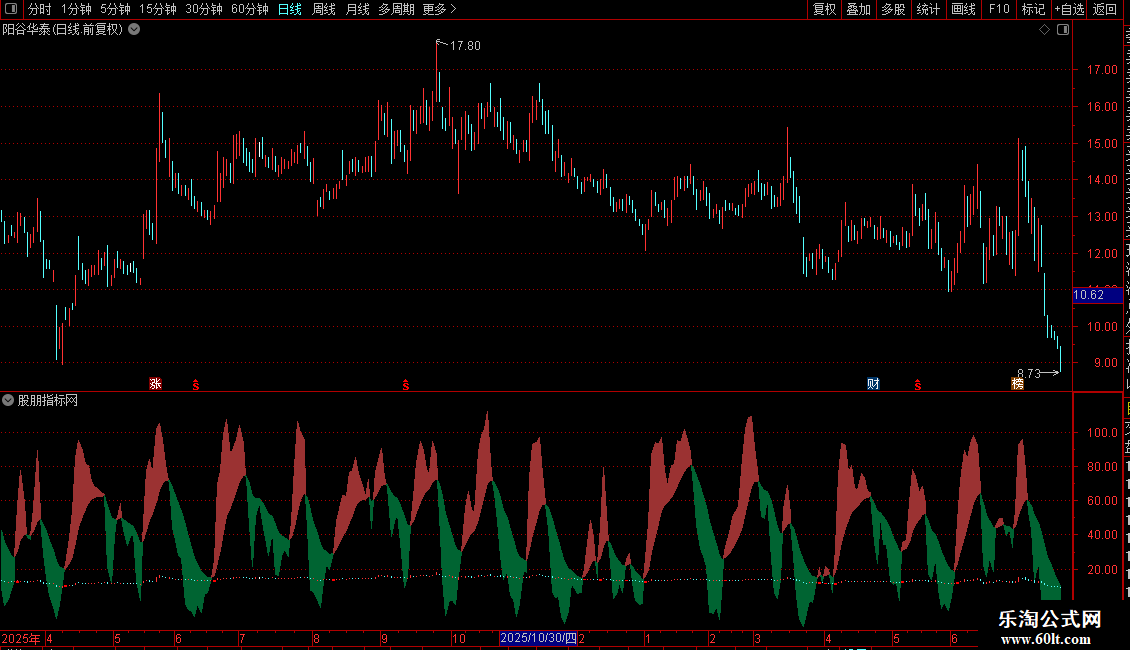
Task: Toggle the right side panel icon
Action: [x=1063, y=30]
